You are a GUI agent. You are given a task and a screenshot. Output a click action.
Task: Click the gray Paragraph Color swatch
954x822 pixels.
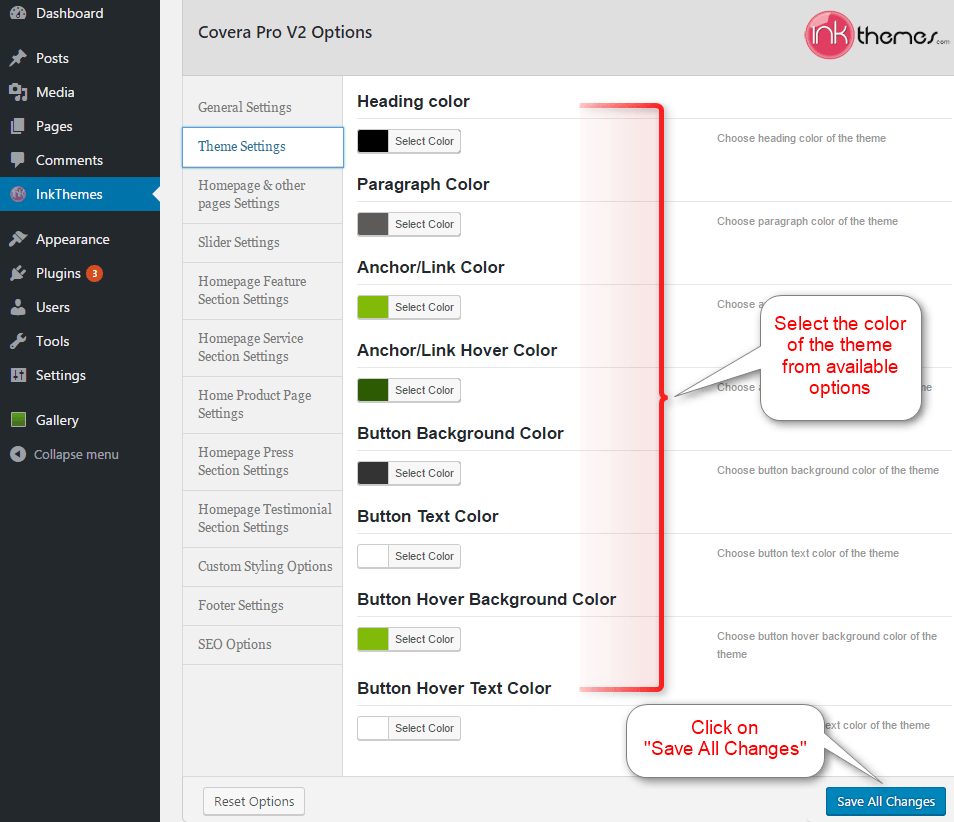tap(373, 224)
